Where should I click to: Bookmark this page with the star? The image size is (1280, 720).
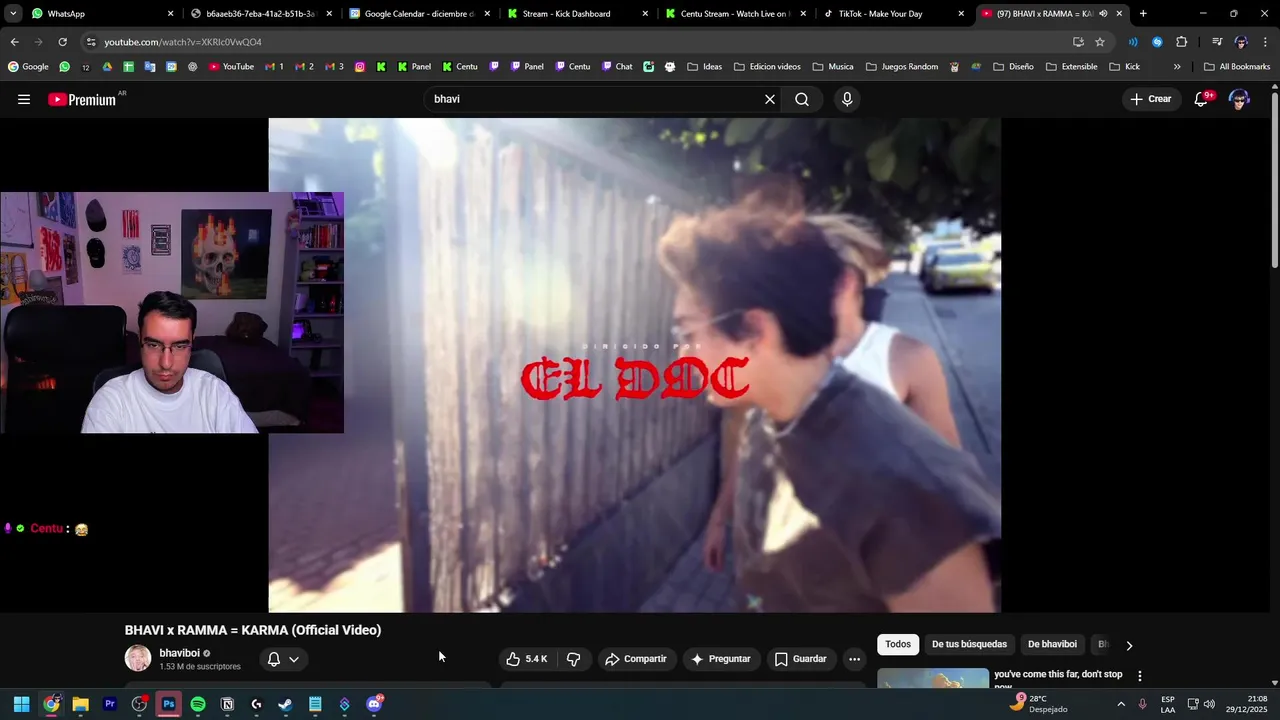pos(1100,42)
